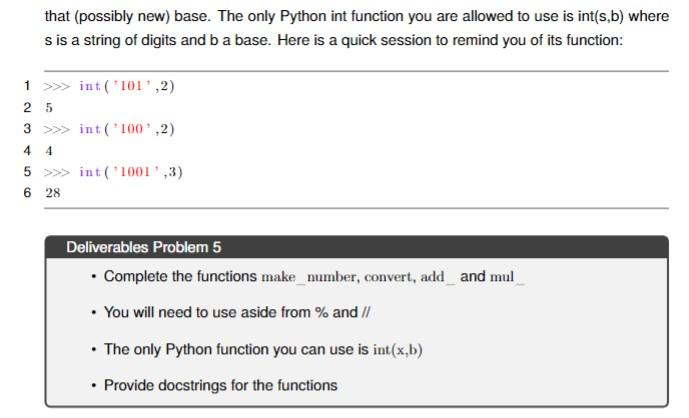Click the Deliverables Problem 5 header

click(144, 247)
